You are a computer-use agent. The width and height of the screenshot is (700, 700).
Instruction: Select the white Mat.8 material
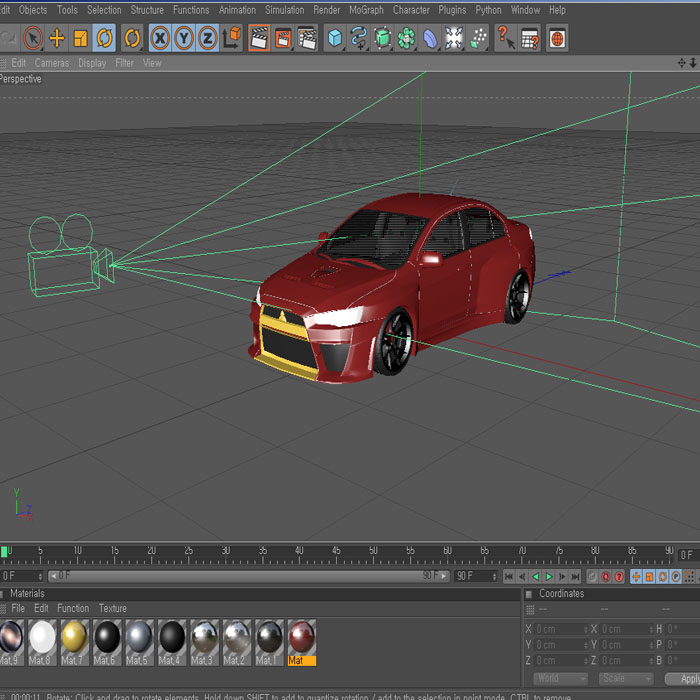(42, 642)
